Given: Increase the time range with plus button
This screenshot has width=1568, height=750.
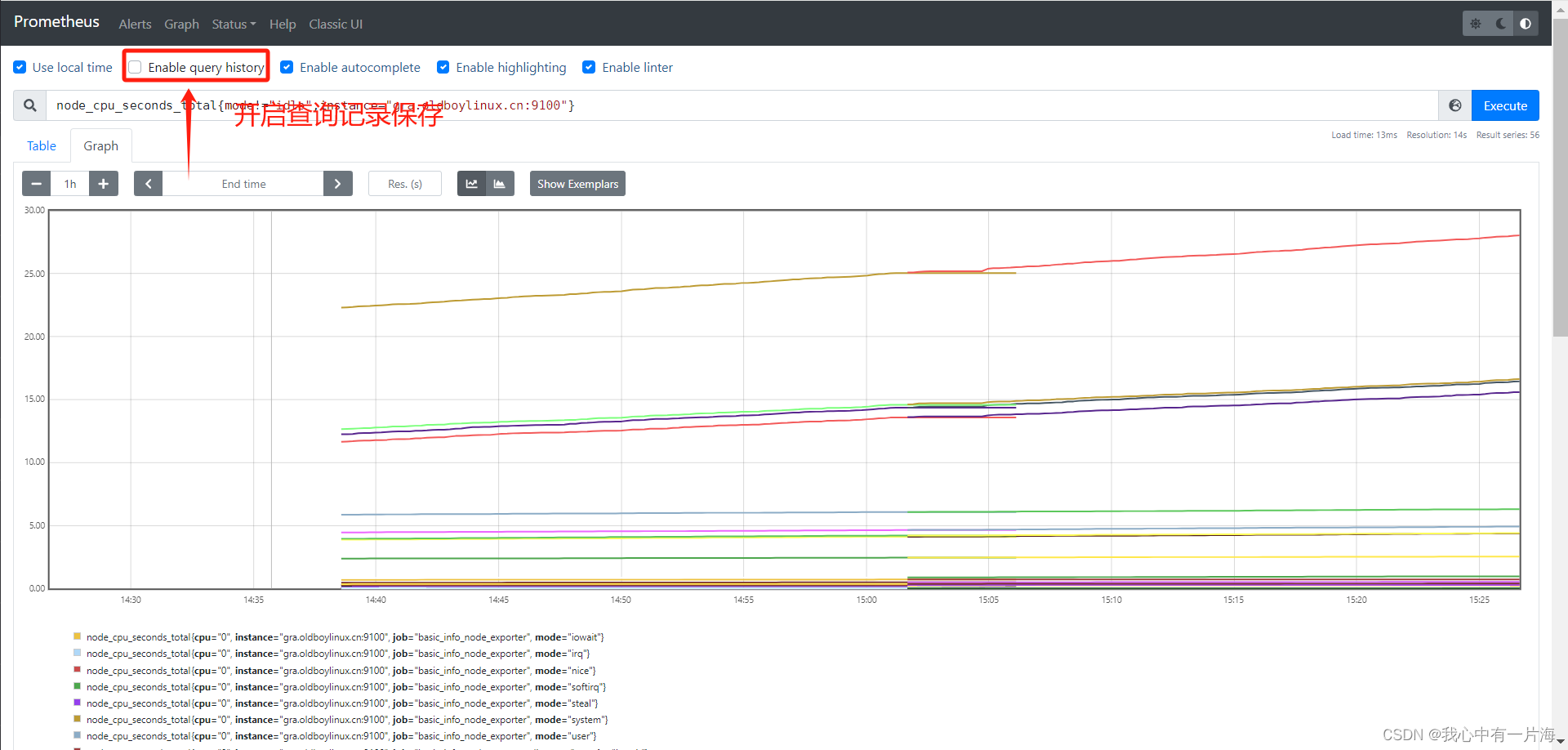Looking at the screenshot, I should tap(104, 184).
